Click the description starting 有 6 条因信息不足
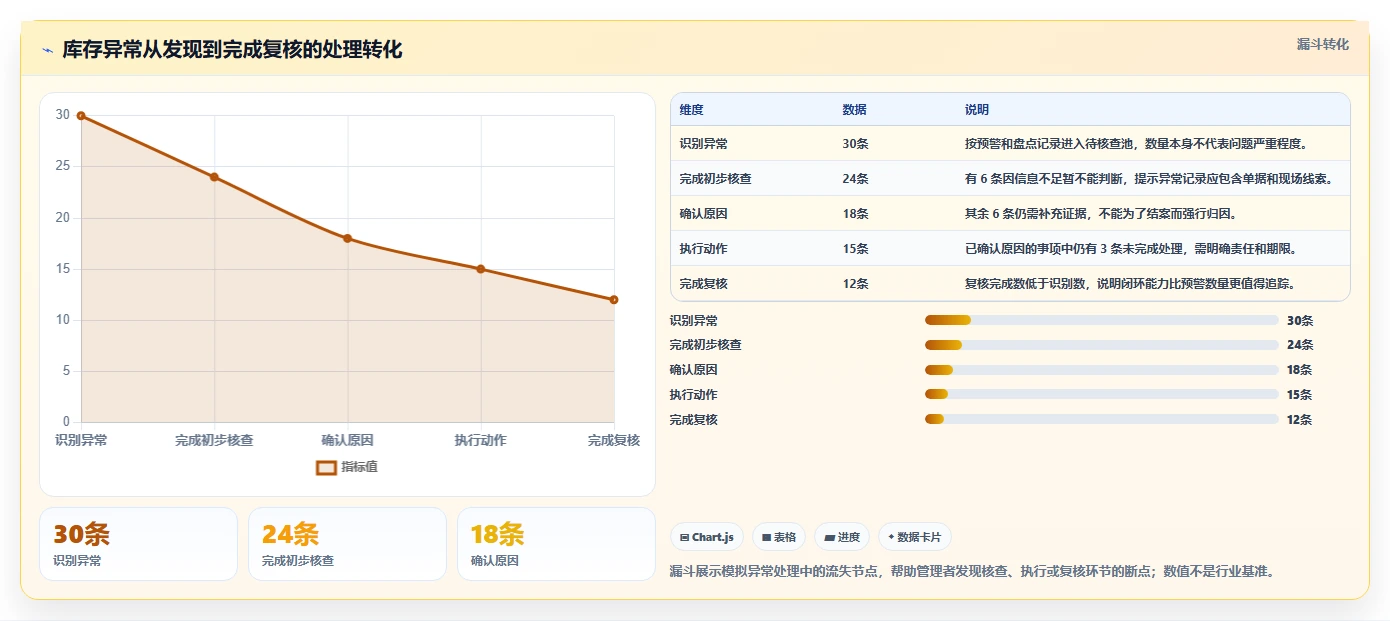 [1149, 179]
